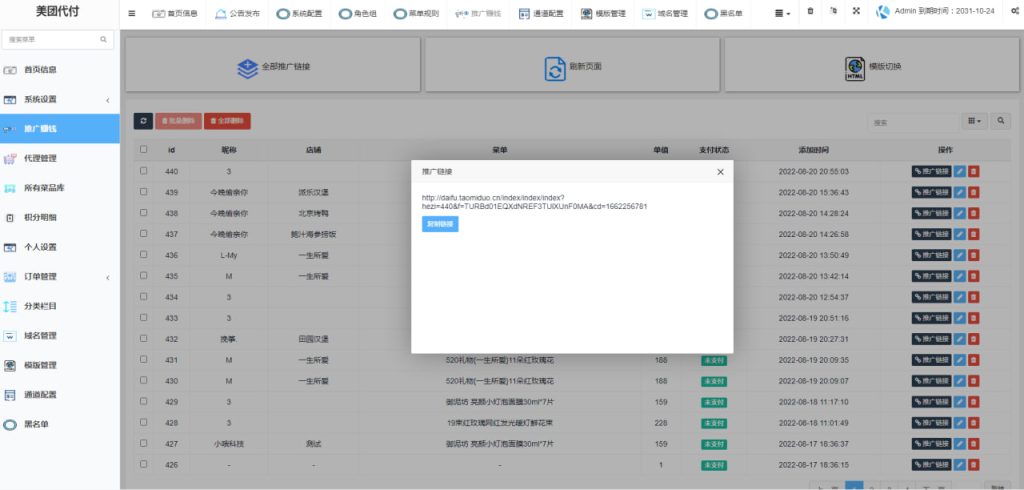The width and height of the screenshot is (1024, 490).
Task: Click the blue copy-link button in dialog
Action: [440, 224]
